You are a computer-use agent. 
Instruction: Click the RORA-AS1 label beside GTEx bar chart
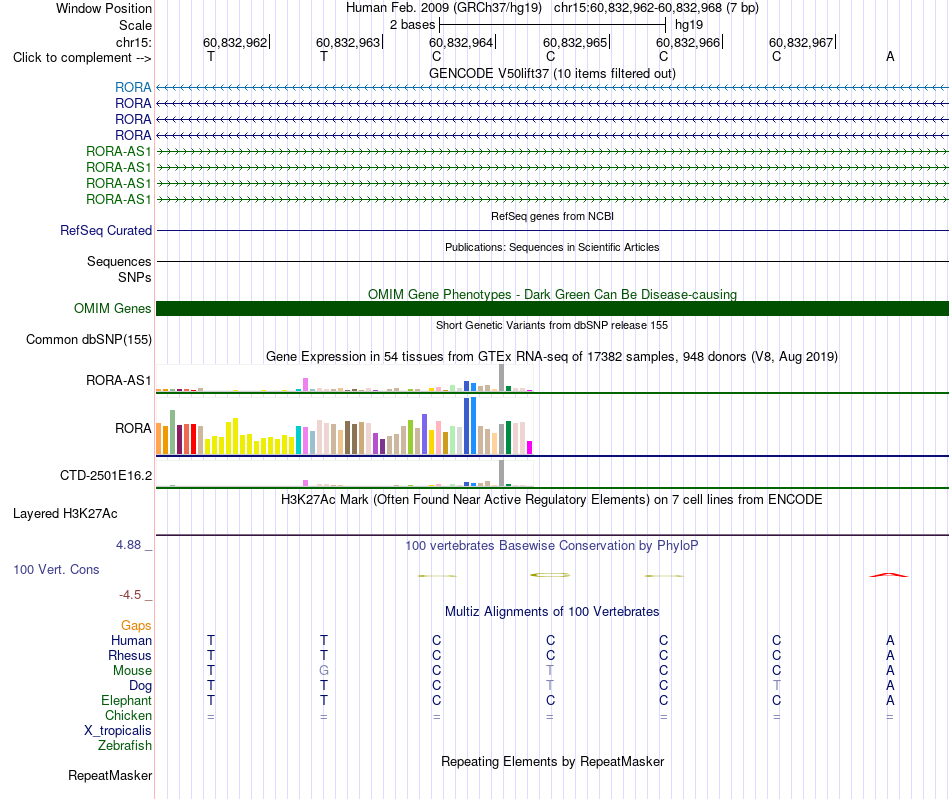pos(118,380)
